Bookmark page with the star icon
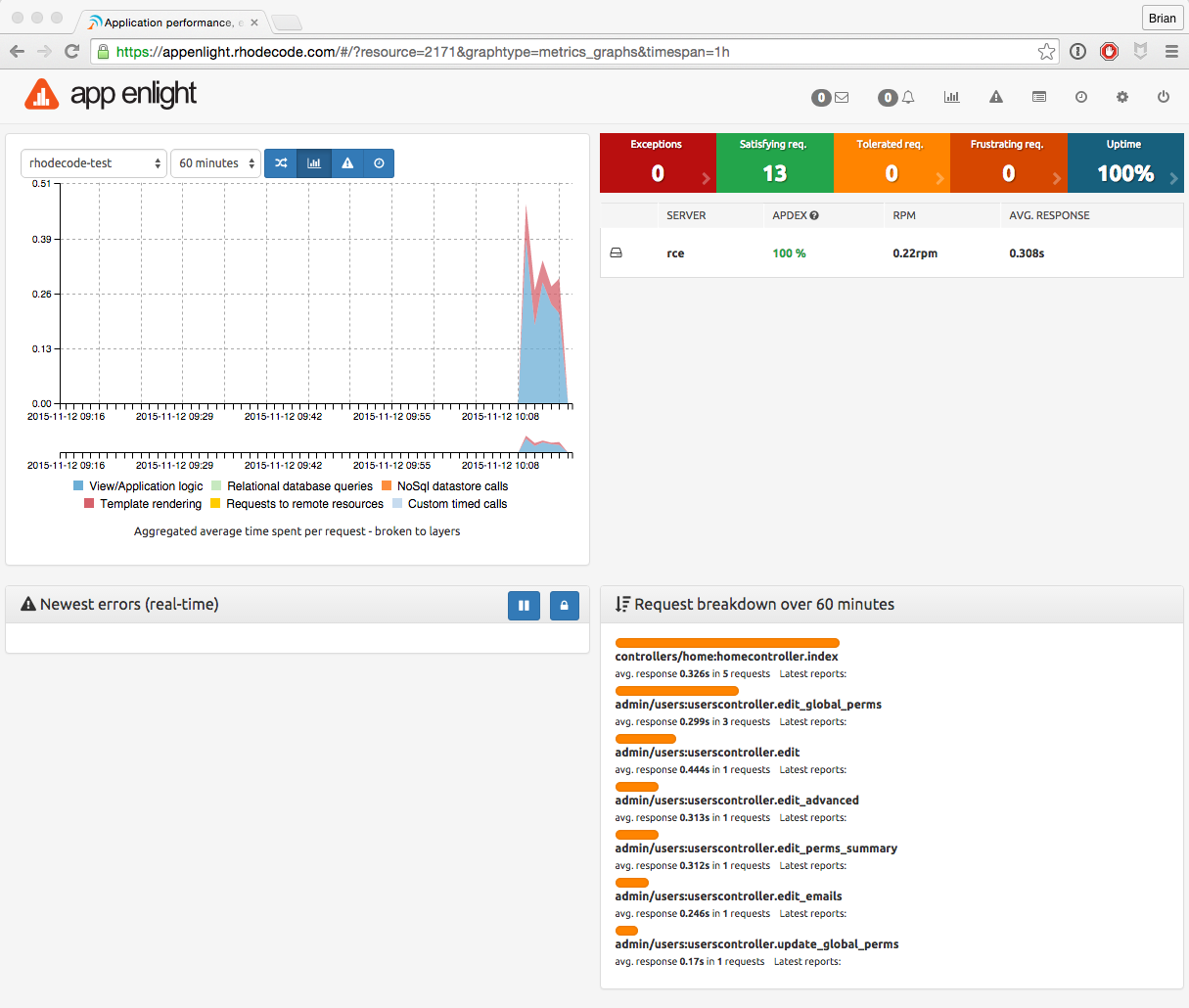Image resolution: width=1189 pixels, height=1008 pixels. [x=1046, y=52]
